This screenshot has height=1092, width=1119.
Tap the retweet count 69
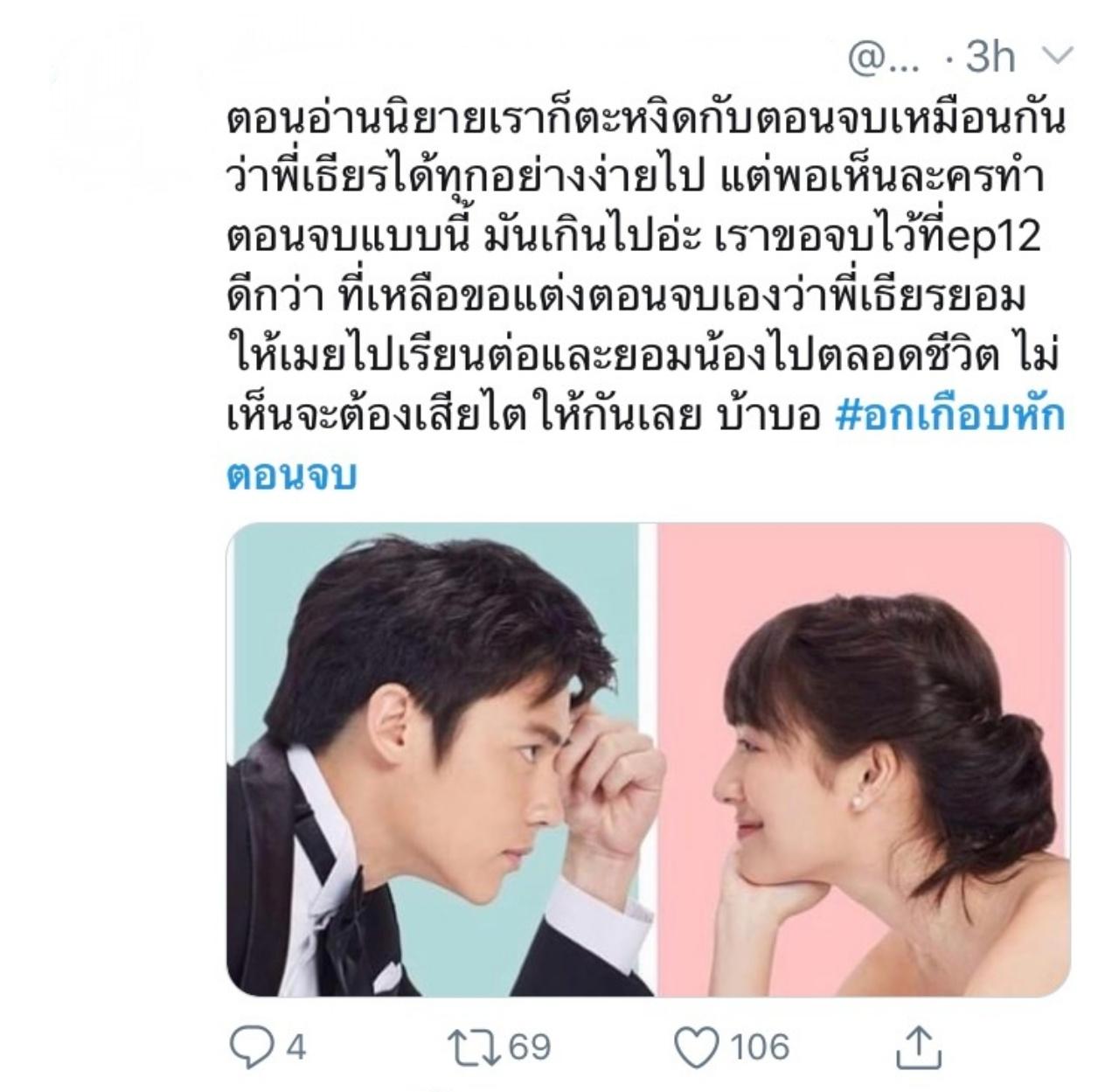click(x=530, y=1047)
